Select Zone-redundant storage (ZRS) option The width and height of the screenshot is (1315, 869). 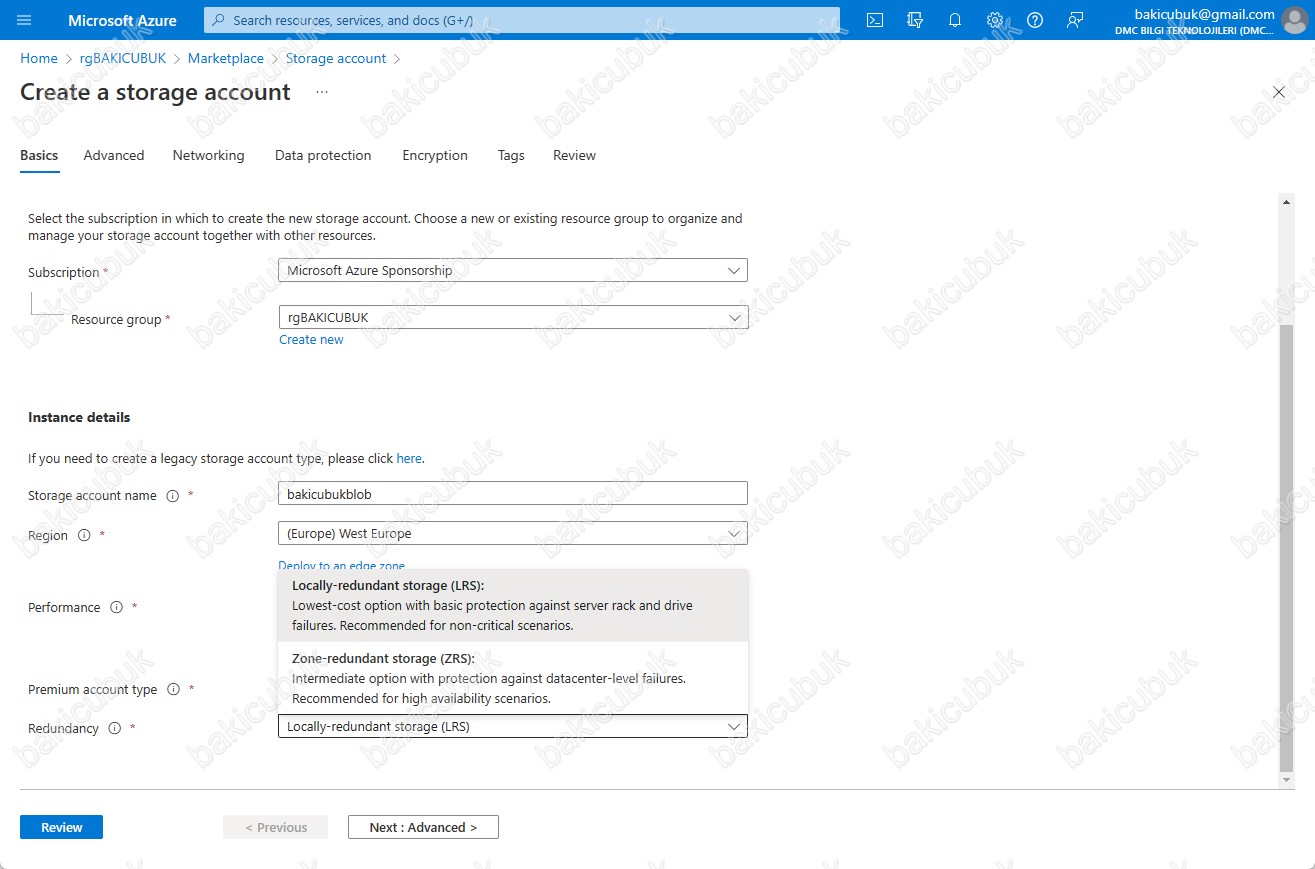click(513, 678)
